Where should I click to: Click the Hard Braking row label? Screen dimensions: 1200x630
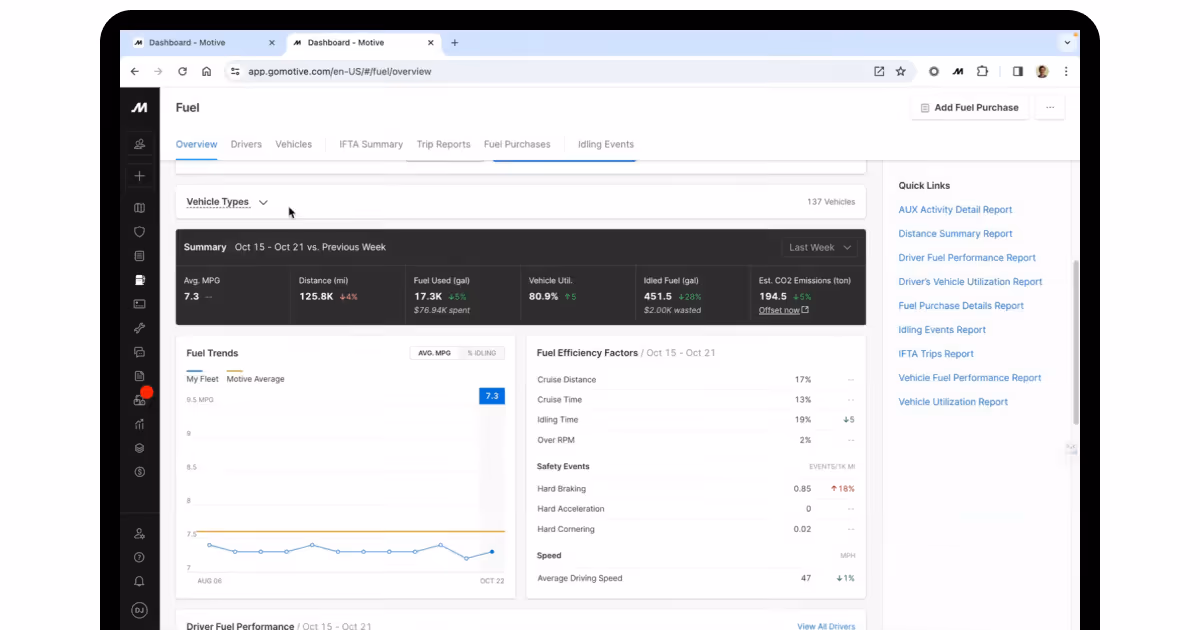pos(561,489)
